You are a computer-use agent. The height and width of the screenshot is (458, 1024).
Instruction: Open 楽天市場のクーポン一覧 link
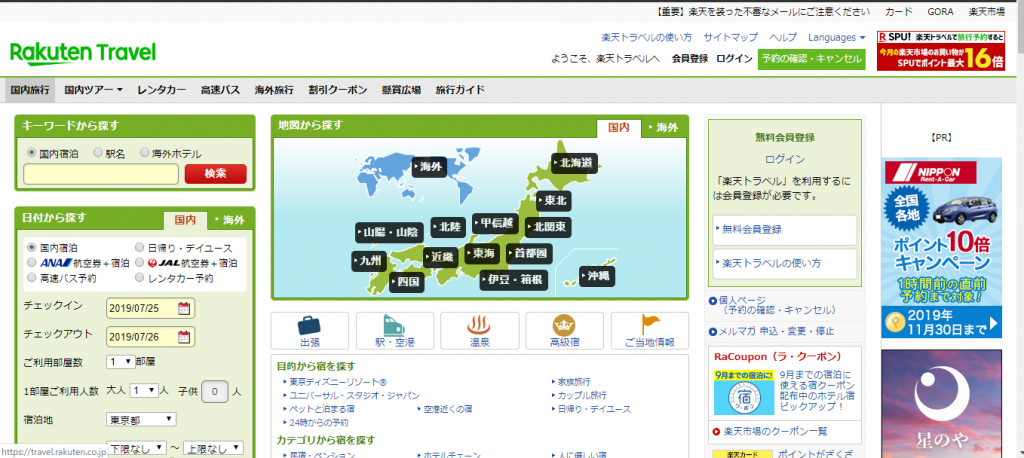point(775,431)
